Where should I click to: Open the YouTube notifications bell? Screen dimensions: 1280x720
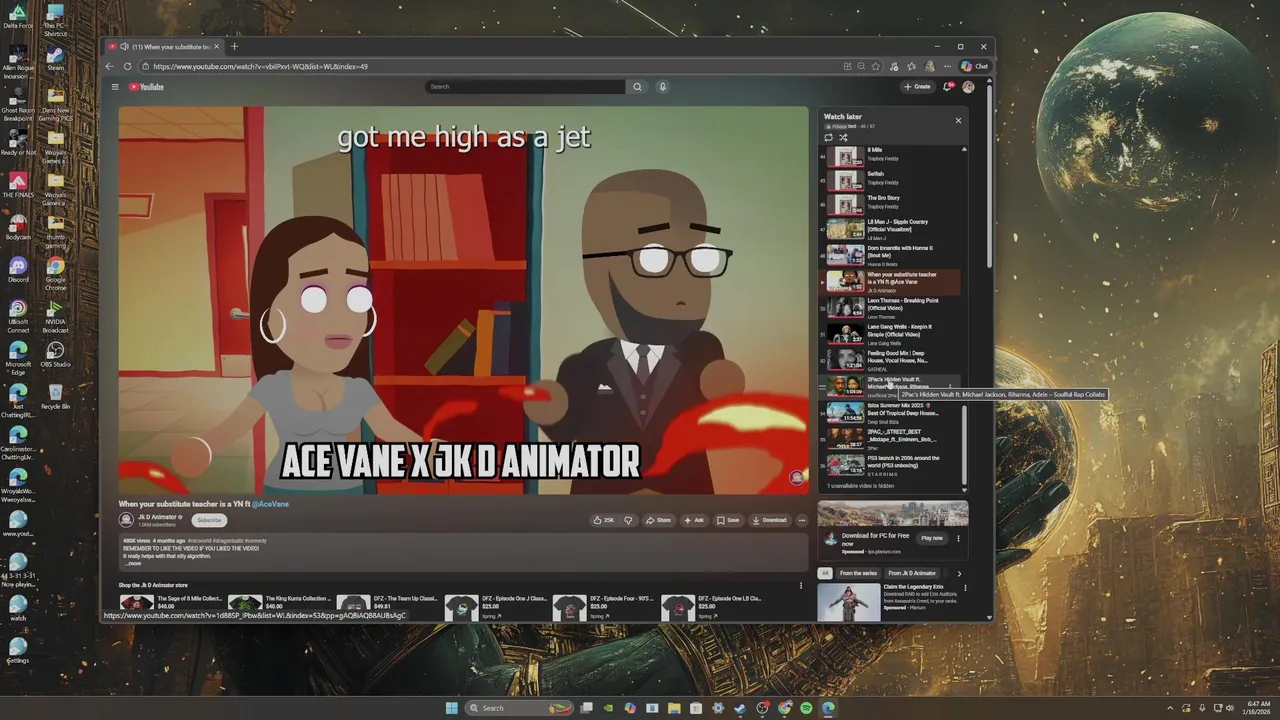coord(947,87)
